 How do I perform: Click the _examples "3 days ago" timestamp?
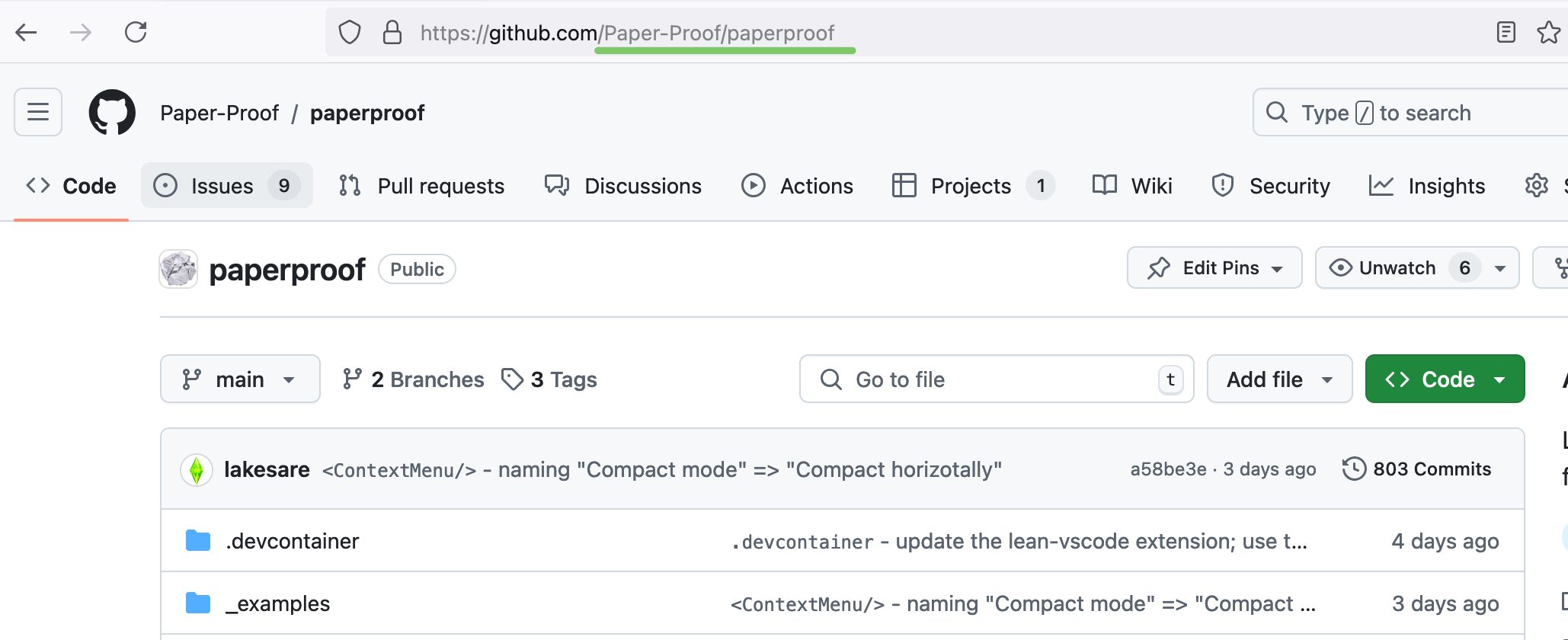tap(1445, 603)
